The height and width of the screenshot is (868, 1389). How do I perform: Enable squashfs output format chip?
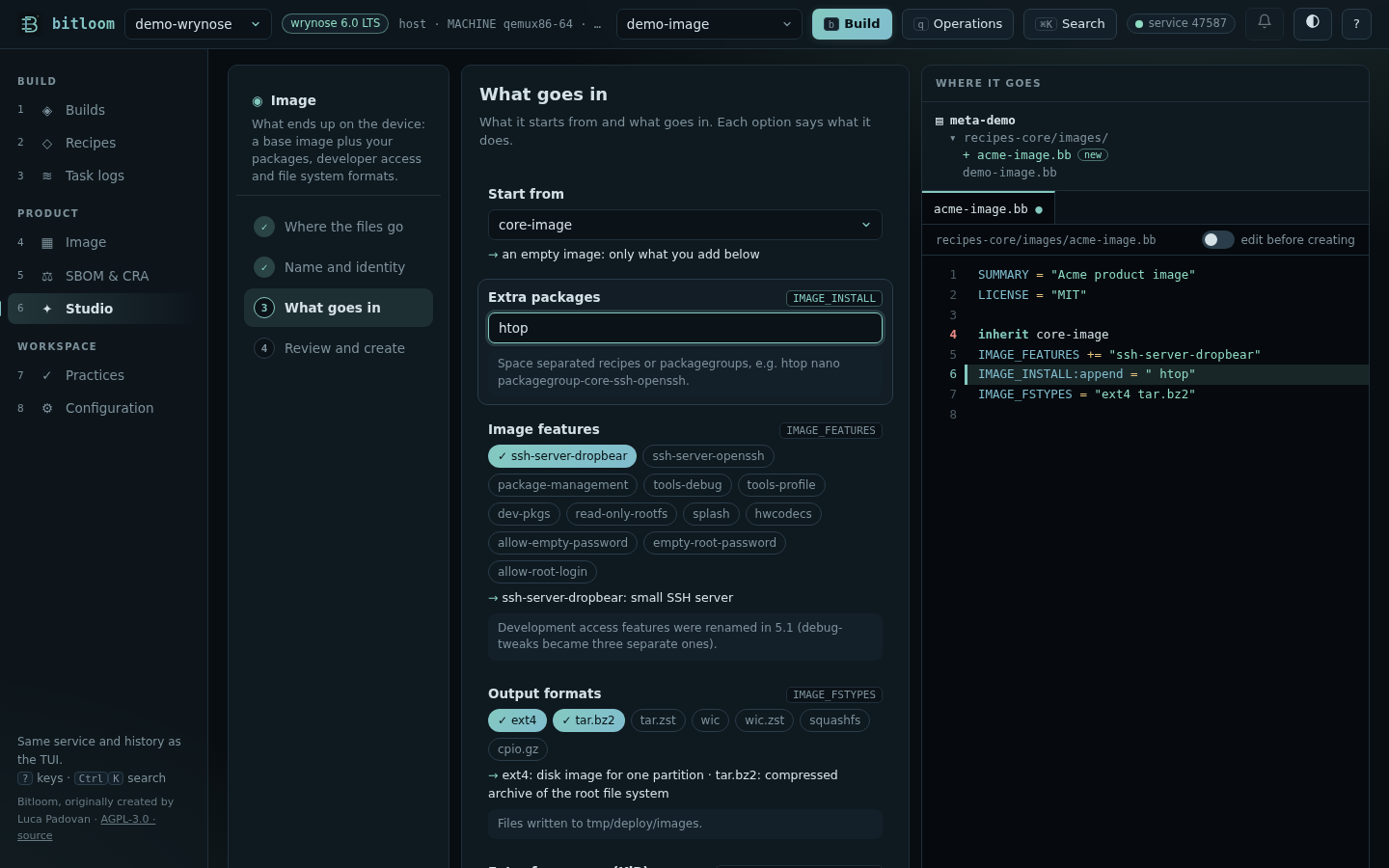coord(834,720)
